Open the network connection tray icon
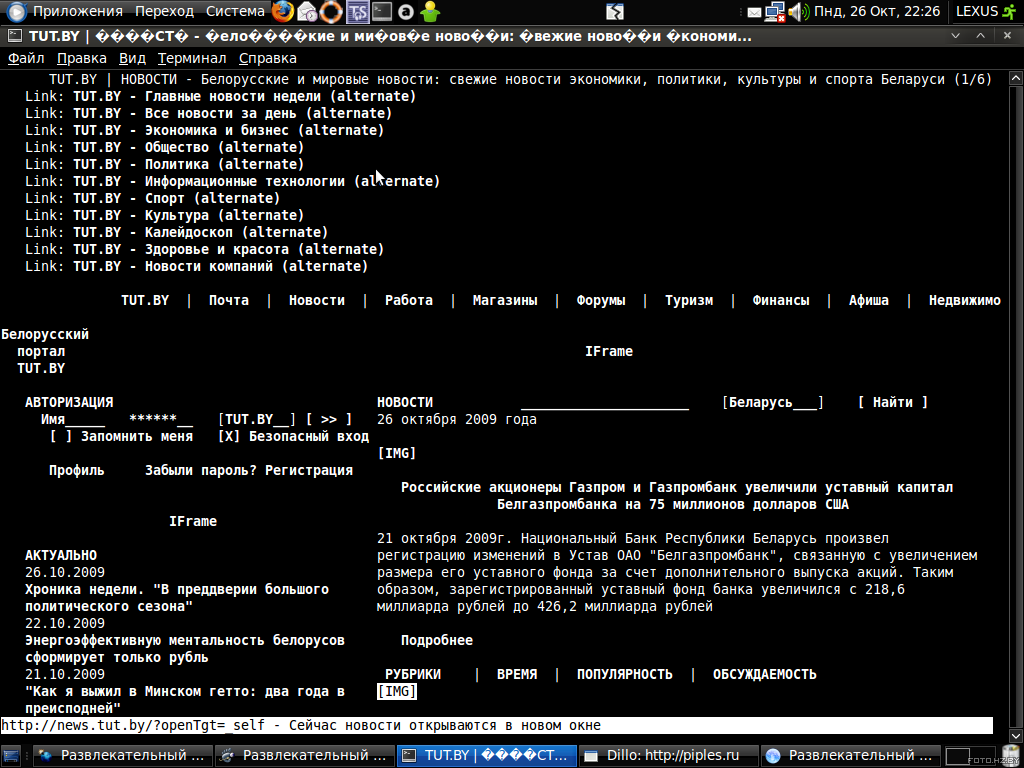The height and width of the screenshot is (768, 1024). coord(775,12)
